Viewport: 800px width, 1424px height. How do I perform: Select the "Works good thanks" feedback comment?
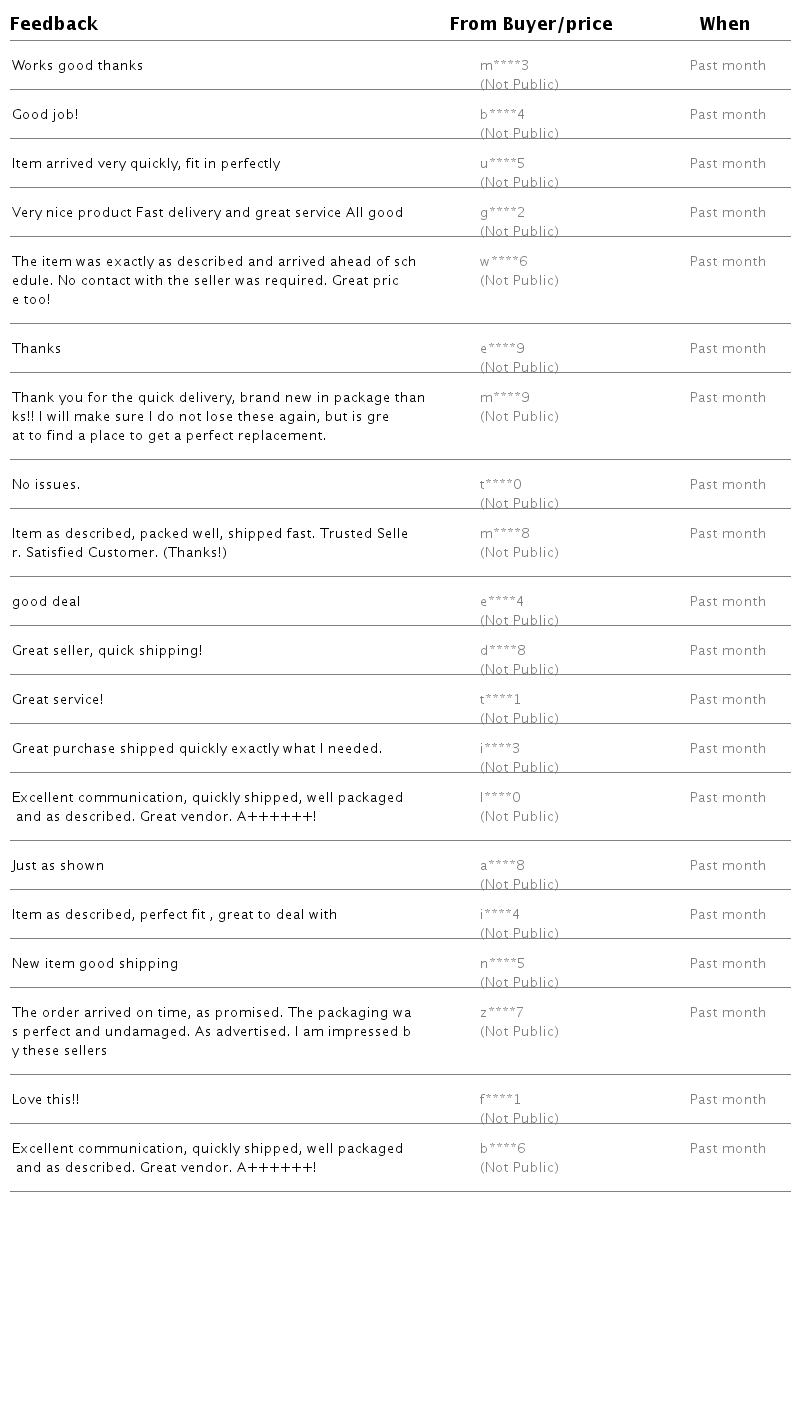point(78,66)
